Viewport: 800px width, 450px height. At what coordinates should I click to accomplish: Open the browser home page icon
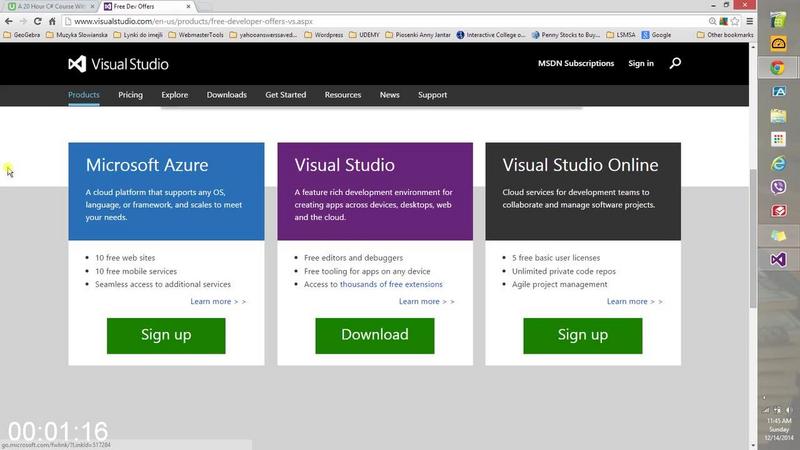click(52, 21)
